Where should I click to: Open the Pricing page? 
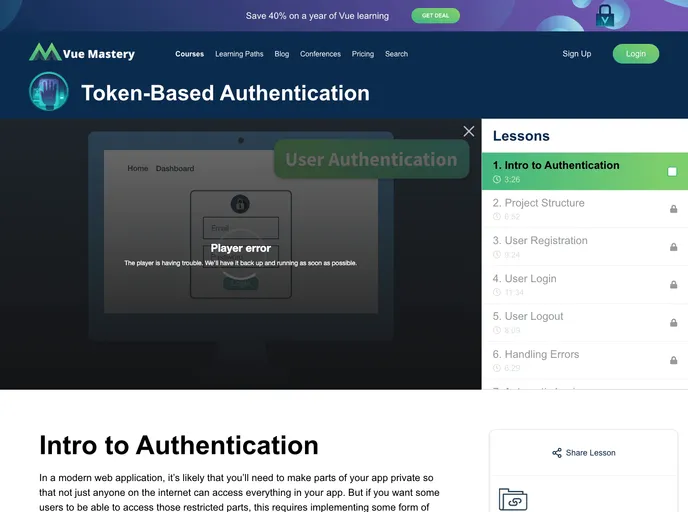coord(363,54)
